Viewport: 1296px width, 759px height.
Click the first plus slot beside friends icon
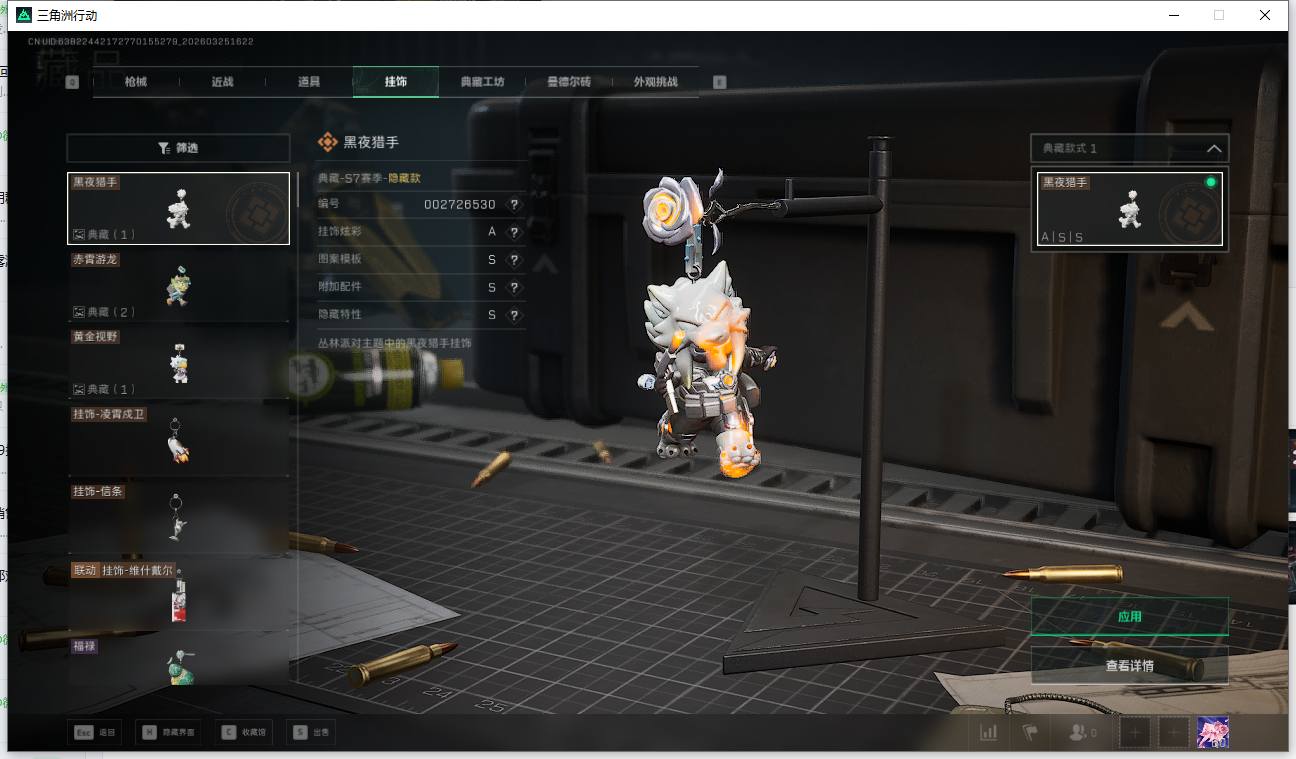pyautogui.click(x=1134, y=733)
